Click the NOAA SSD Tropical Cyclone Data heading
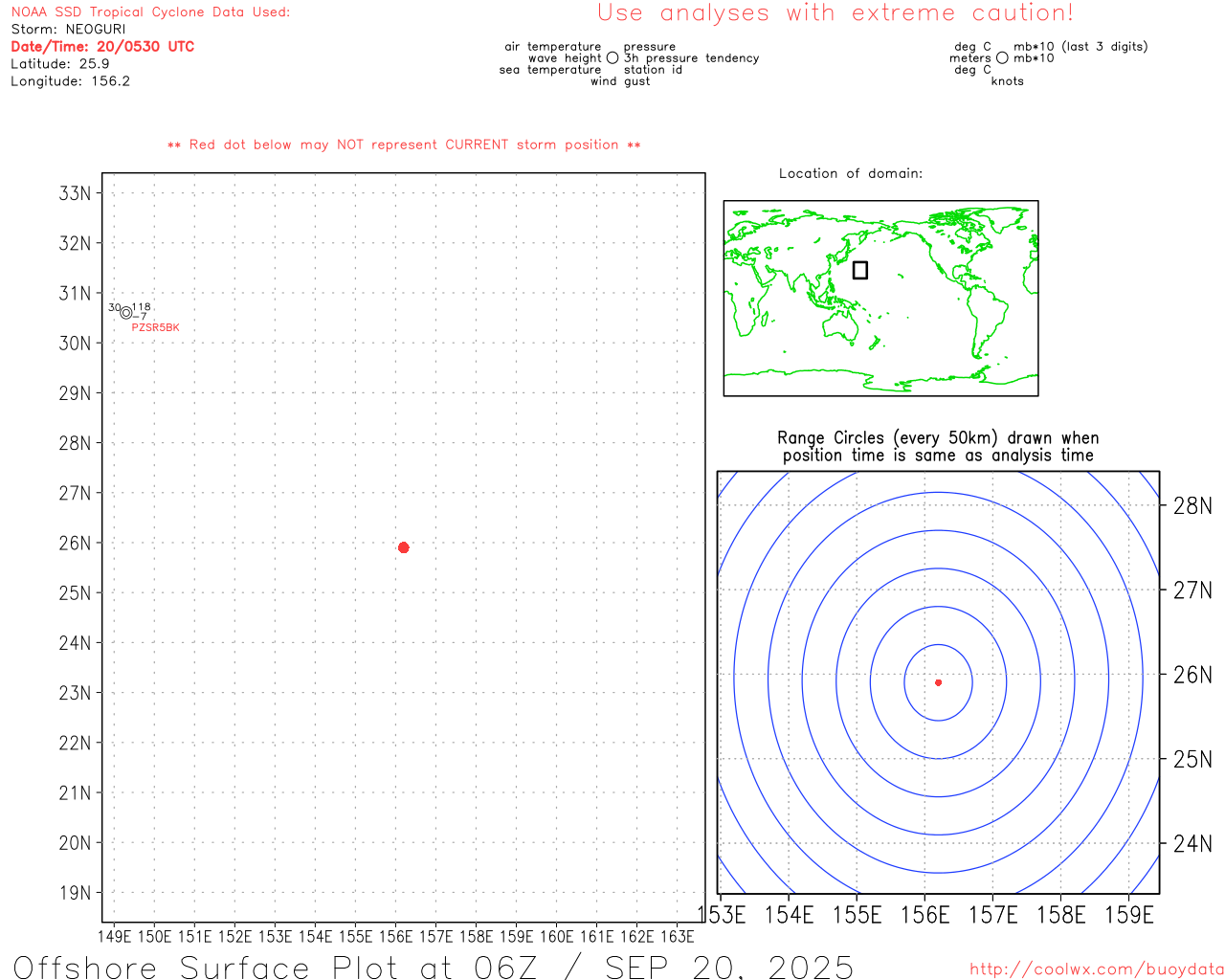 point(150,12)
